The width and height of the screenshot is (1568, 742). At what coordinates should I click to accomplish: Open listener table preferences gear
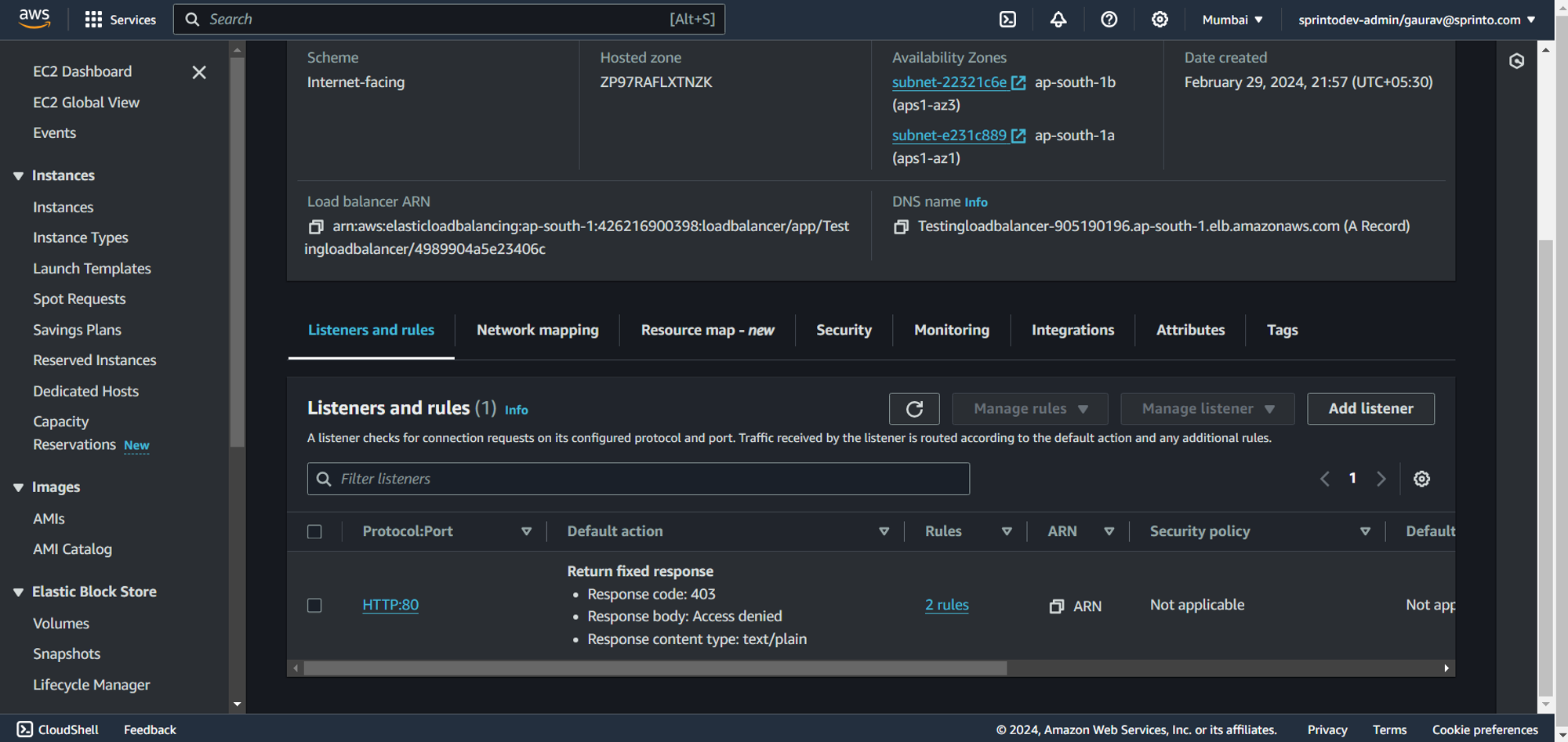point(1421,479)
